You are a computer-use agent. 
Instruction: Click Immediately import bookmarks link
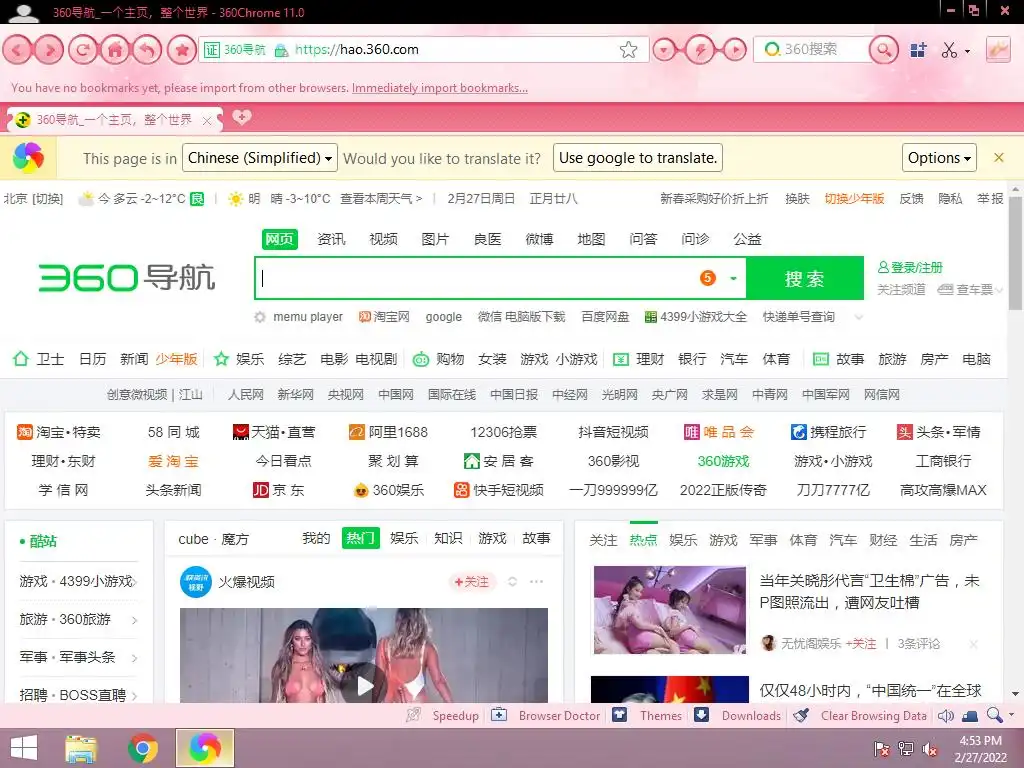tap(440, 88)
